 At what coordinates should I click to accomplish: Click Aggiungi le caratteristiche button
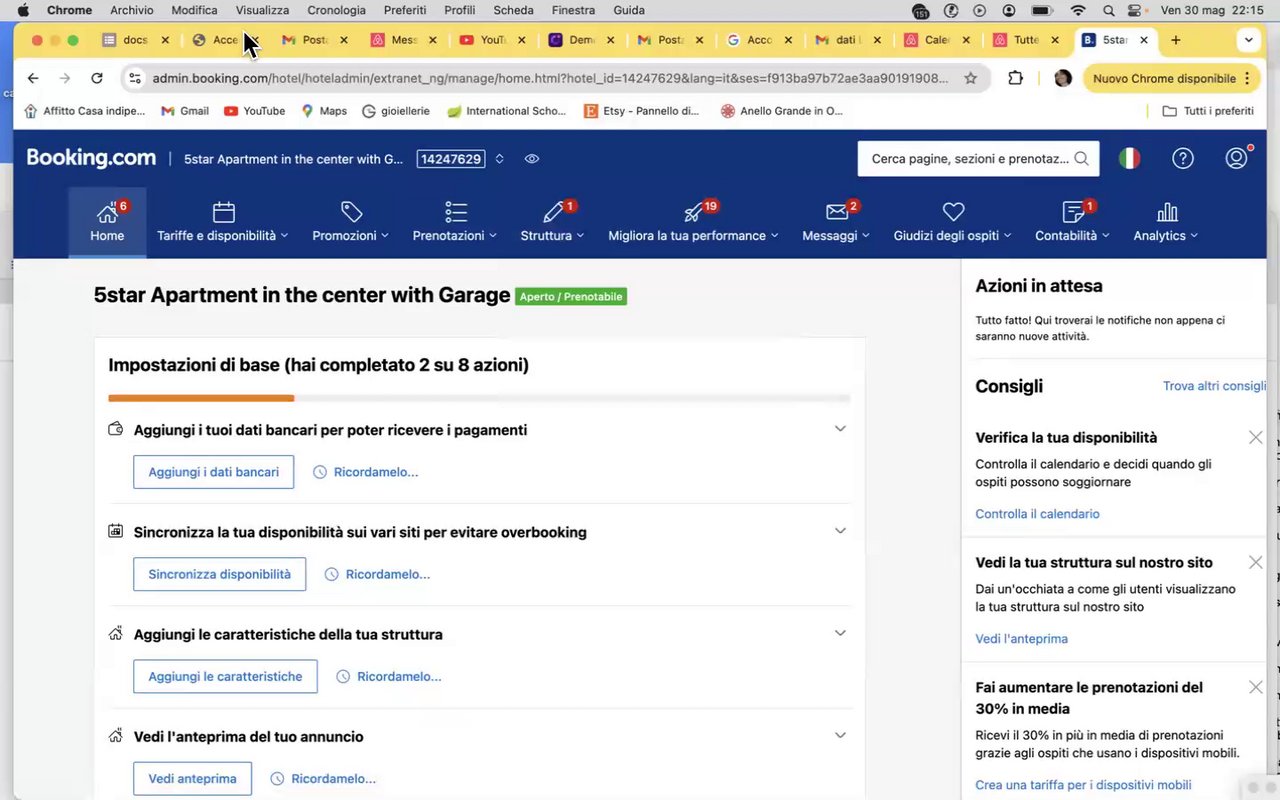click(225, 676)
